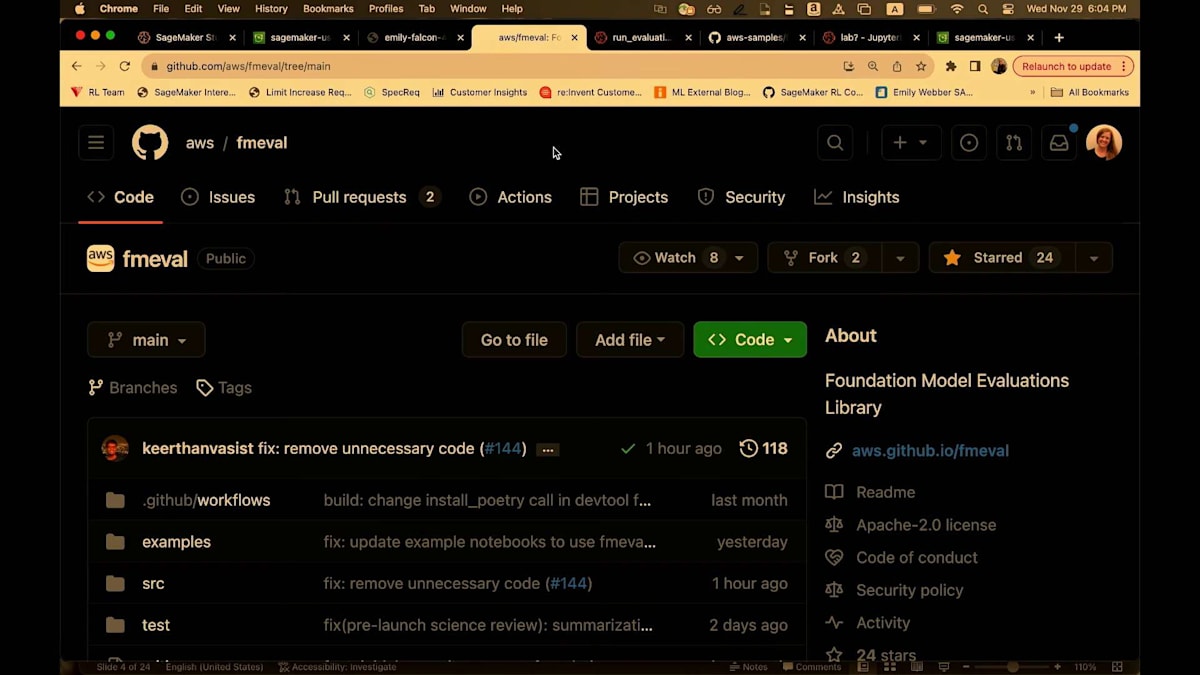The image size is (1200, 675).
Task: Open the GitHub search icon
Action: (x=835, y=143)
